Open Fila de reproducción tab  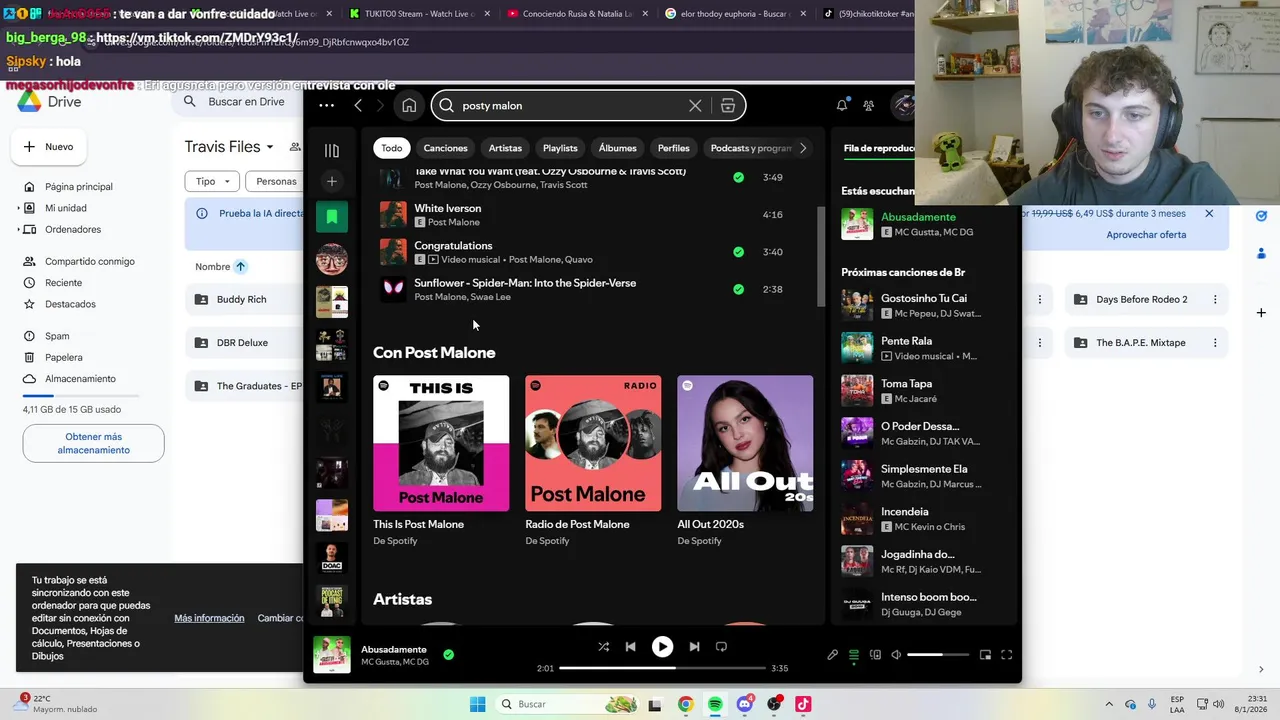(879, 148)
